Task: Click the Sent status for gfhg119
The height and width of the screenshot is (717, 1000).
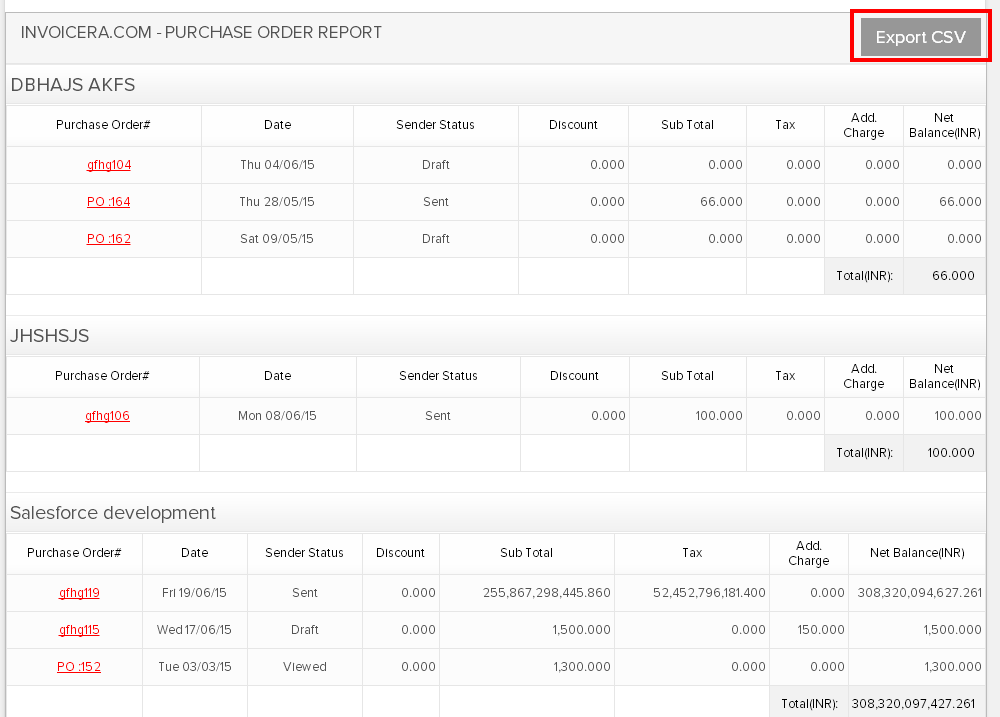Action: coord(305,593)
